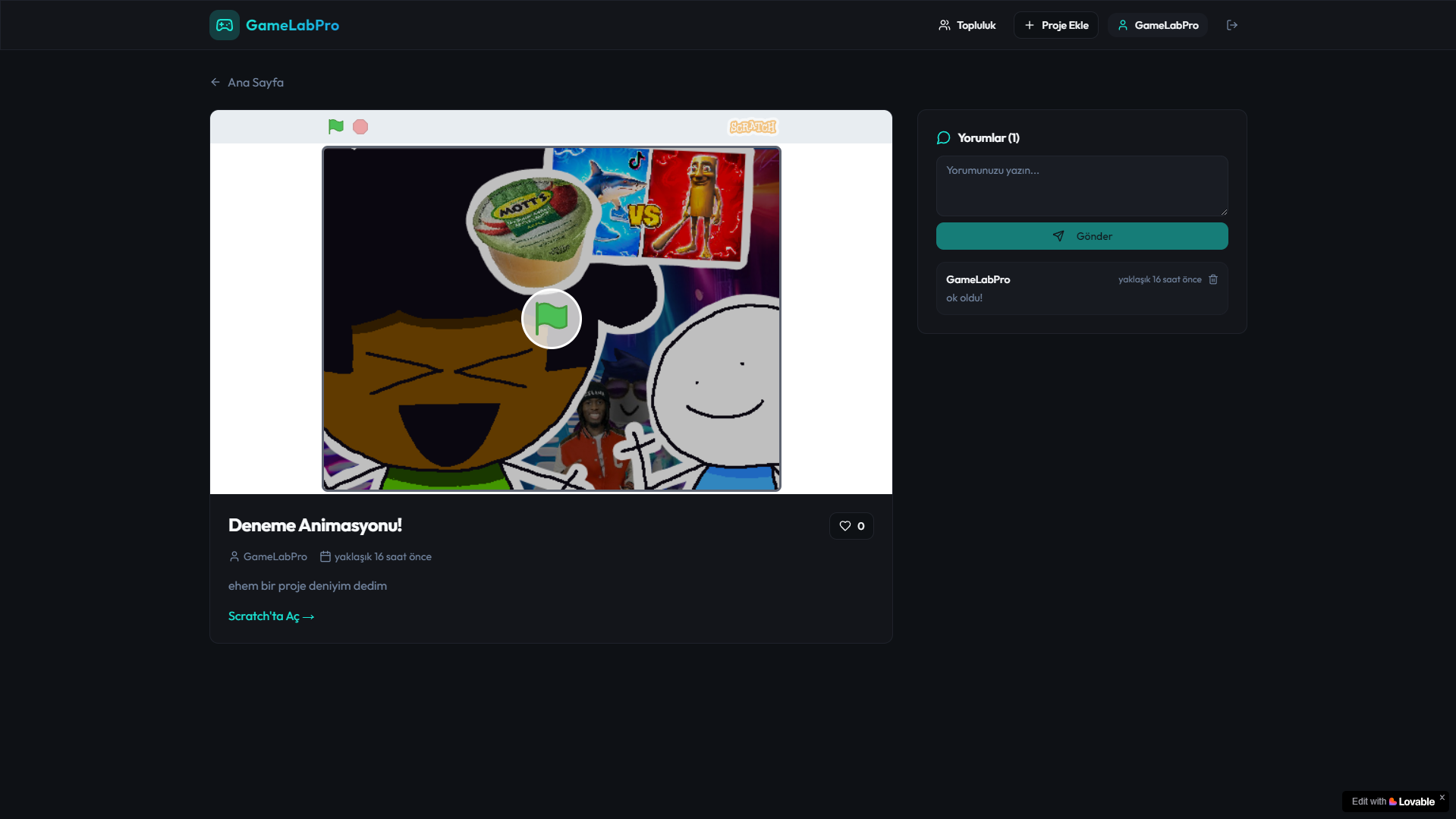Like the project with heart button
The image size is (1456, 819).
coord(851,526)
